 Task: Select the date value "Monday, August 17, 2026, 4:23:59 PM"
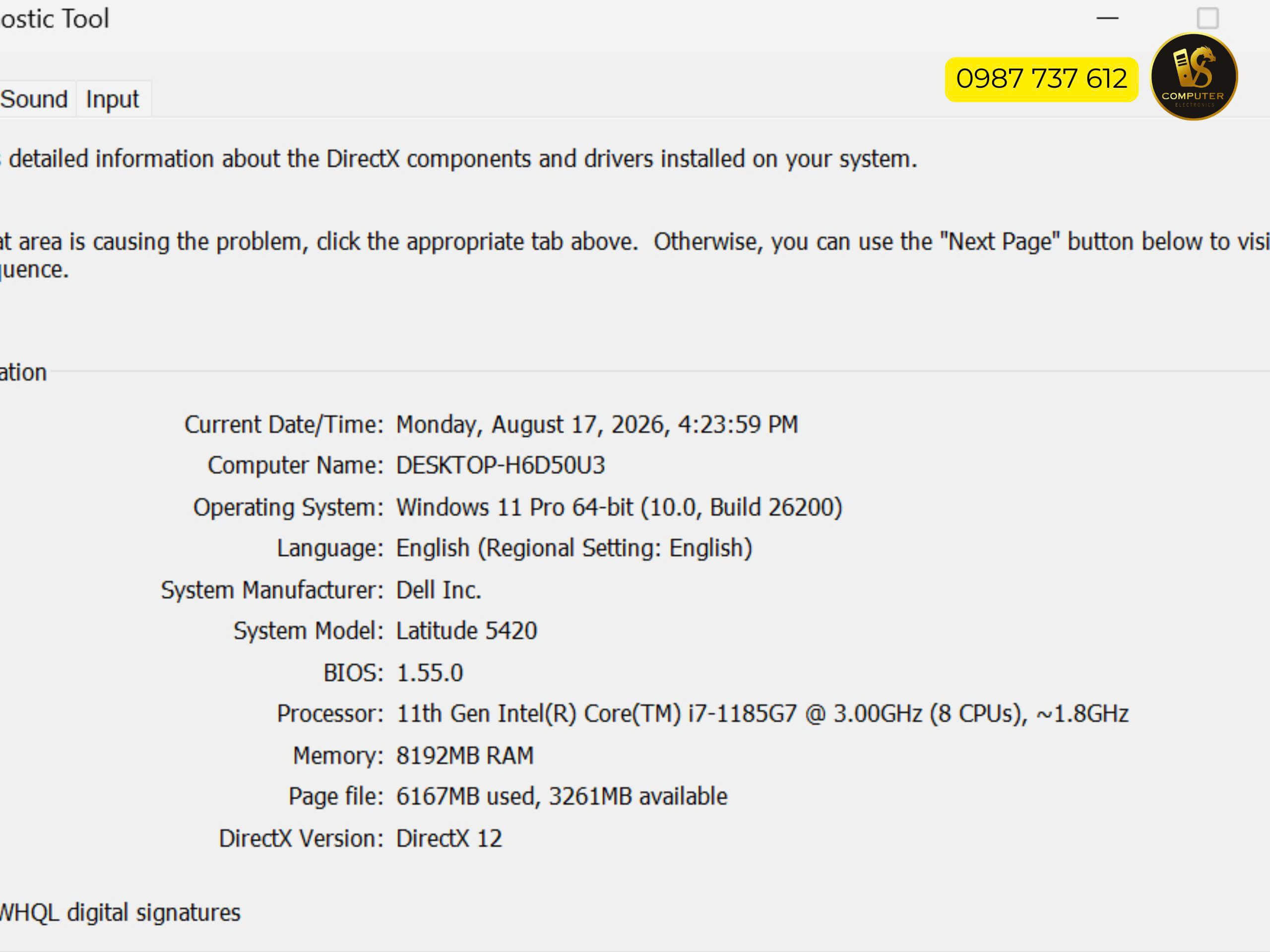point(597,425)
